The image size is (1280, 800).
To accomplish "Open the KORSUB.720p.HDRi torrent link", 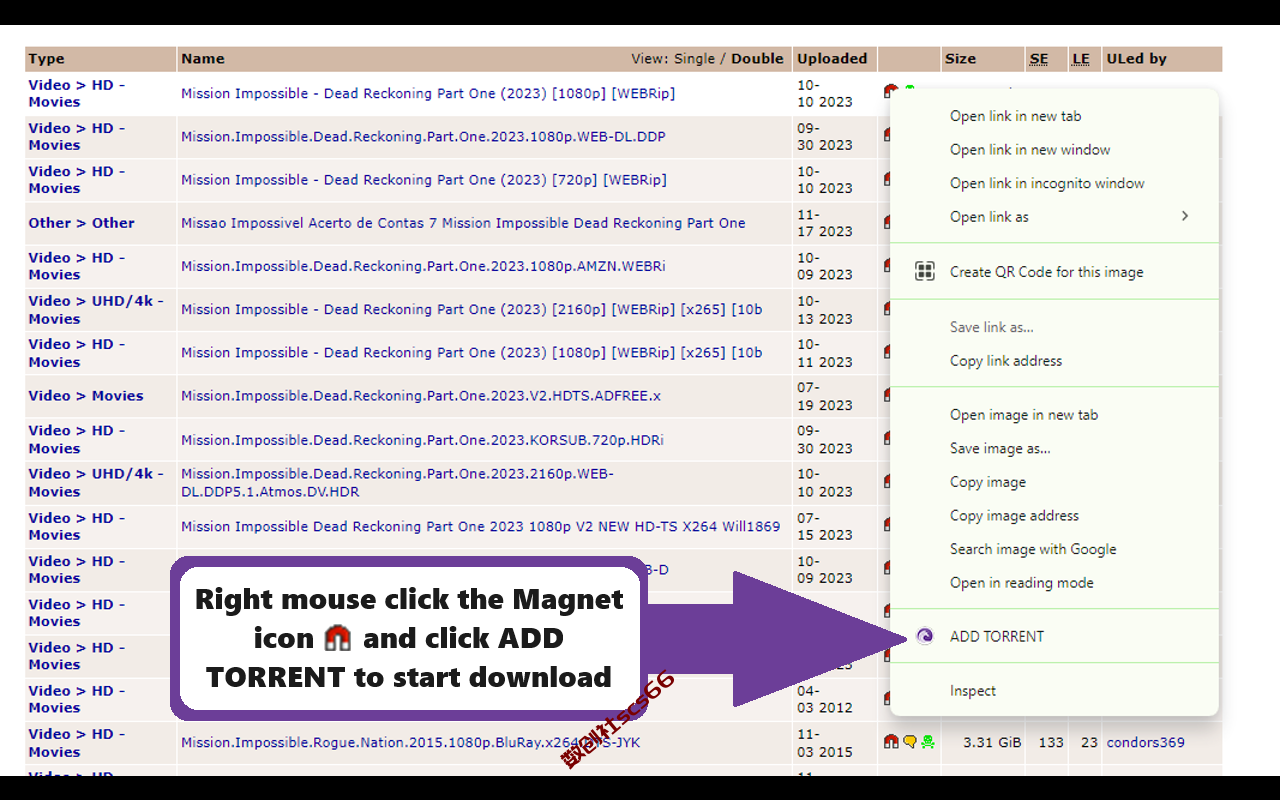I will point(422,440).
